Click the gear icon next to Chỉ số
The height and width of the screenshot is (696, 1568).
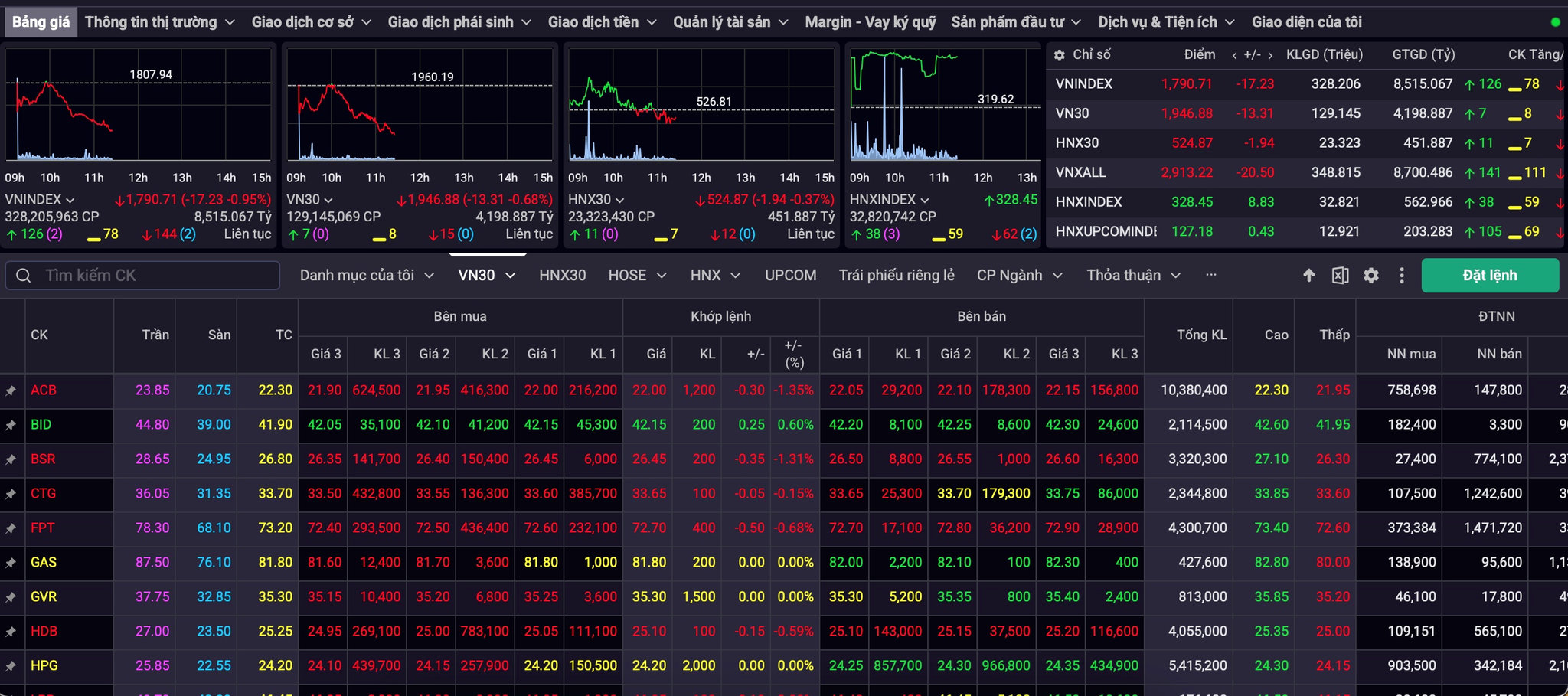coord(1060,55)
